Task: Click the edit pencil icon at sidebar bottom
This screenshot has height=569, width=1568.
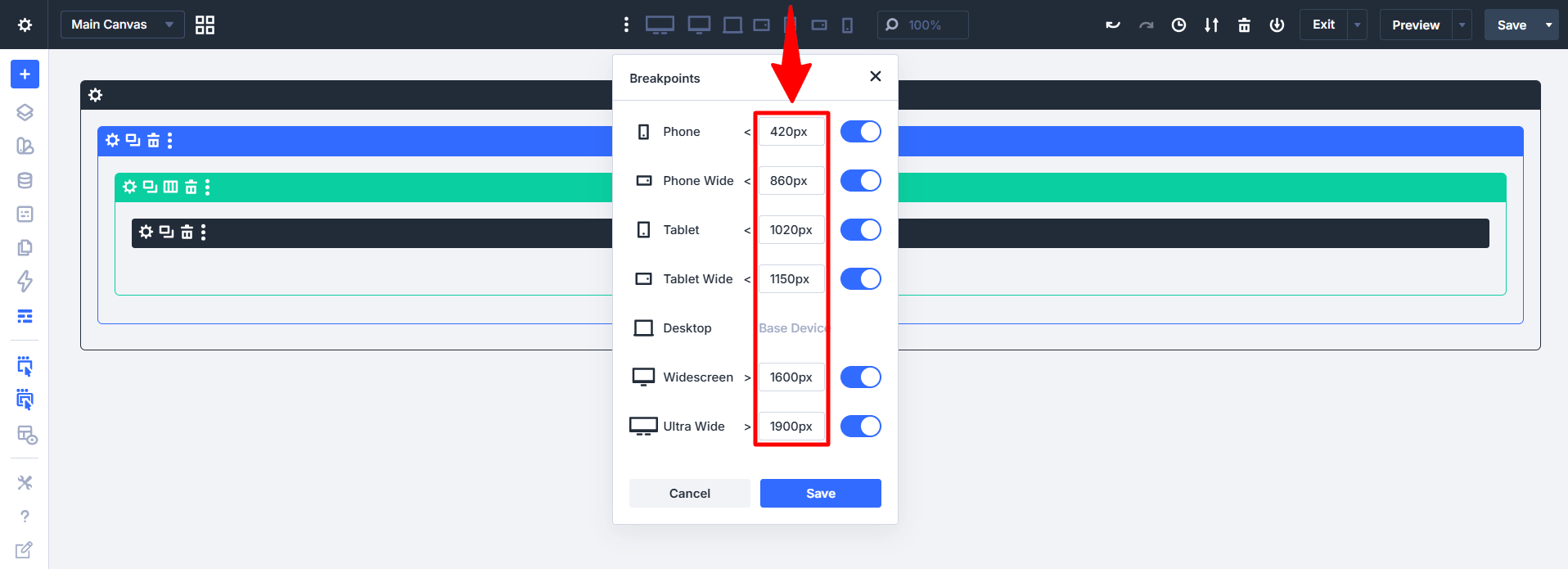Action: 25,549
